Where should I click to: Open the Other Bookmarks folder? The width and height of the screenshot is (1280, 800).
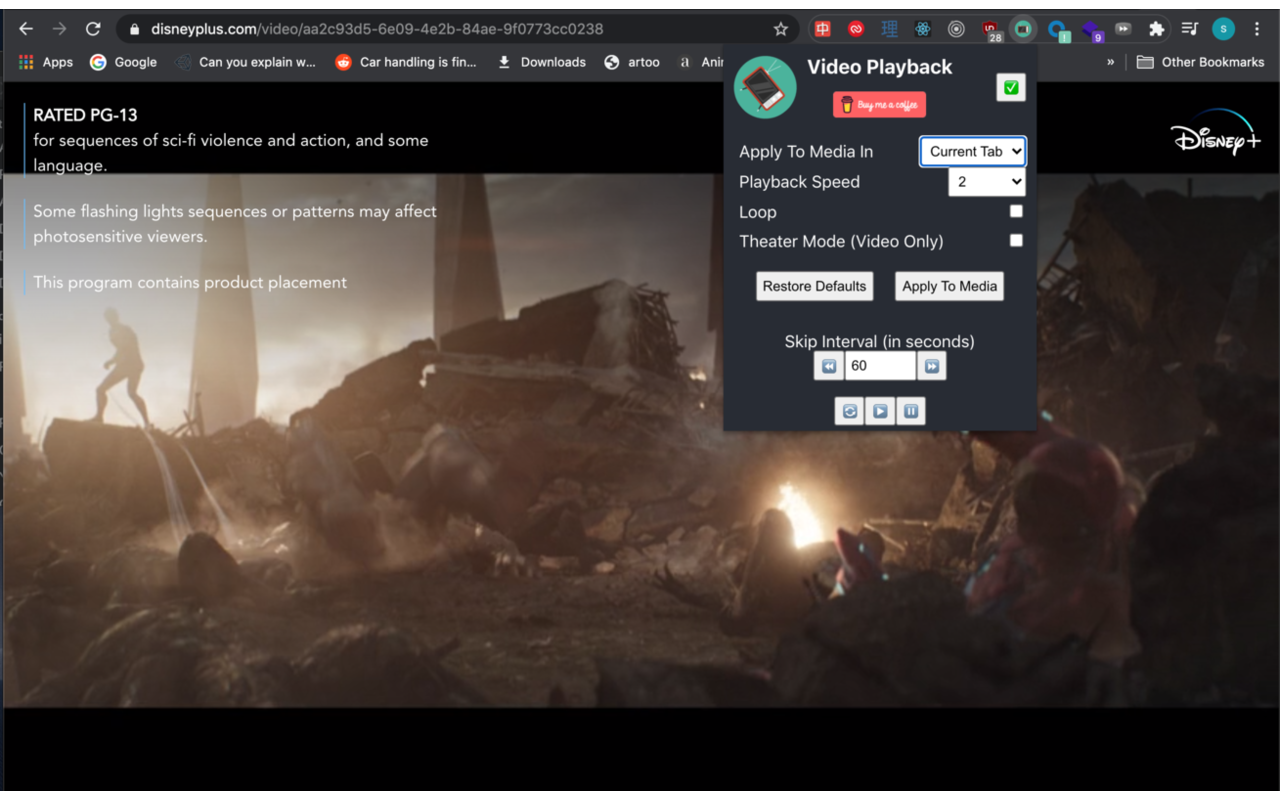1200,61
